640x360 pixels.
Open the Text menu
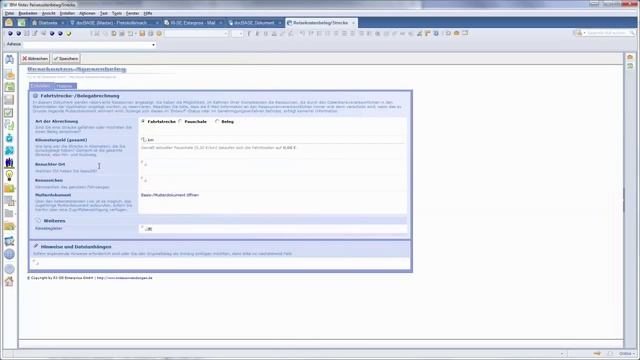[104, 13]
